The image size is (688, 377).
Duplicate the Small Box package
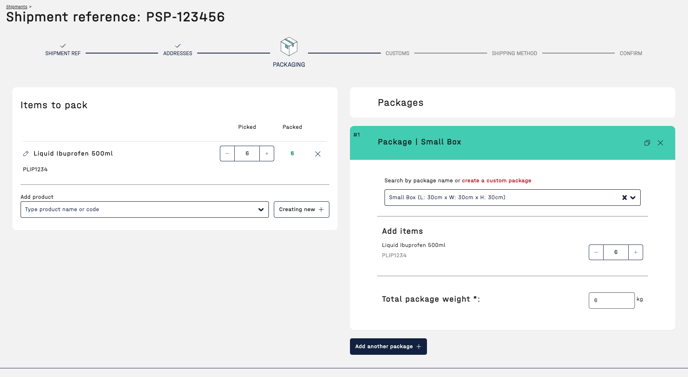(x=647, y=143)
